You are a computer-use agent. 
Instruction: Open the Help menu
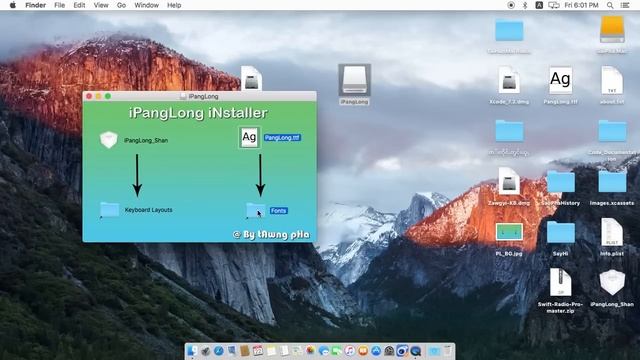[174, 5]
